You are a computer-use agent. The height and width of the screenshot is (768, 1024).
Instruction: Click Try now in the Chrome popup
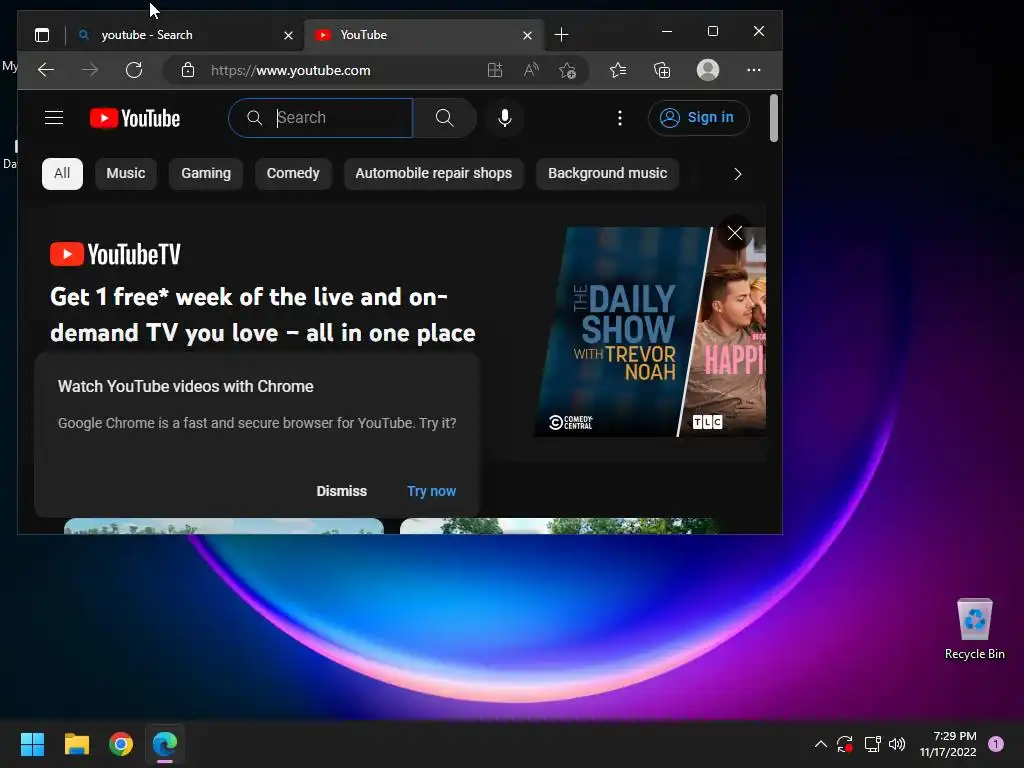coord(431,491)
